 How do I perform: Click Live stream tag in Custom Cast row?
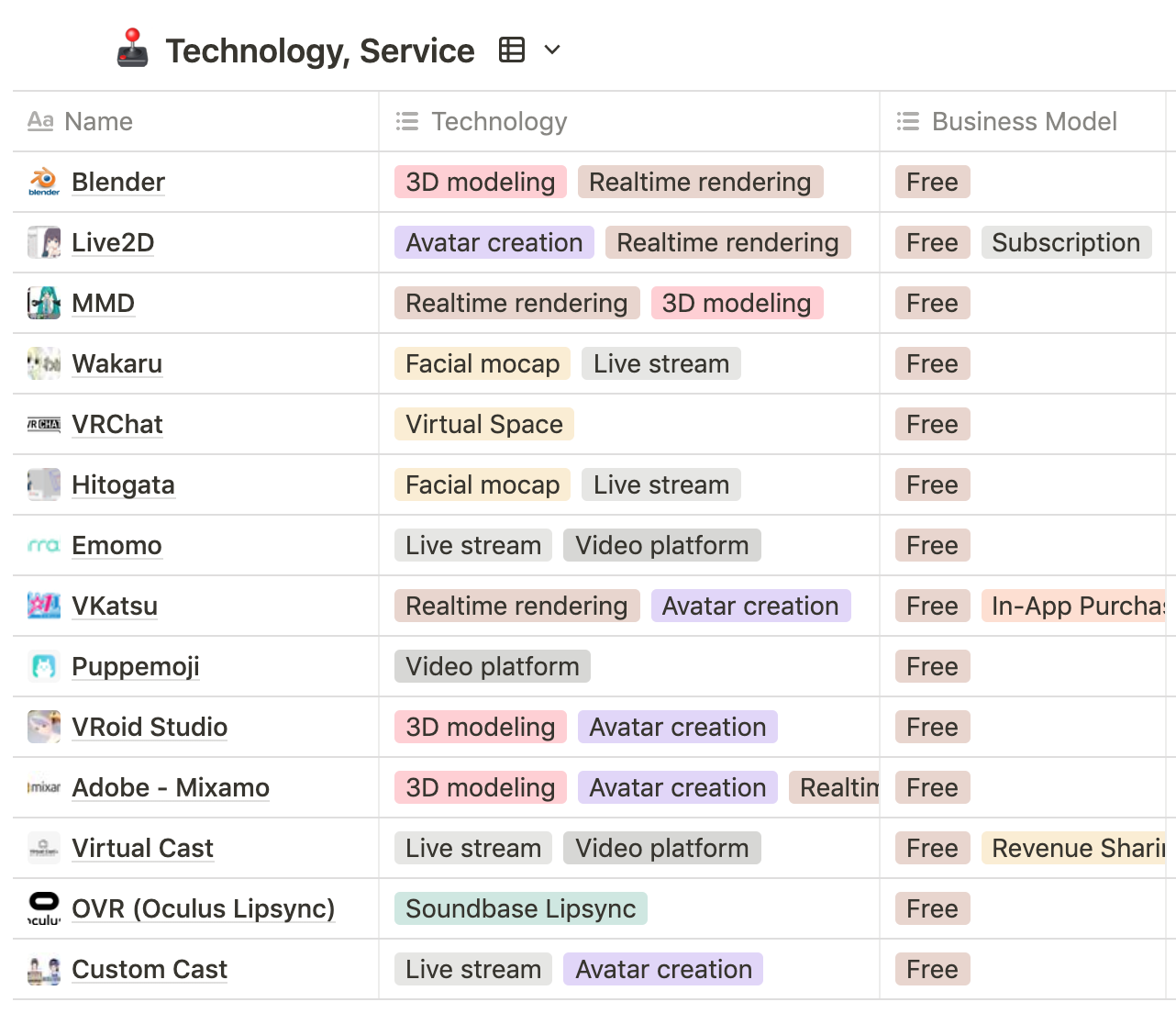point(473,969)
